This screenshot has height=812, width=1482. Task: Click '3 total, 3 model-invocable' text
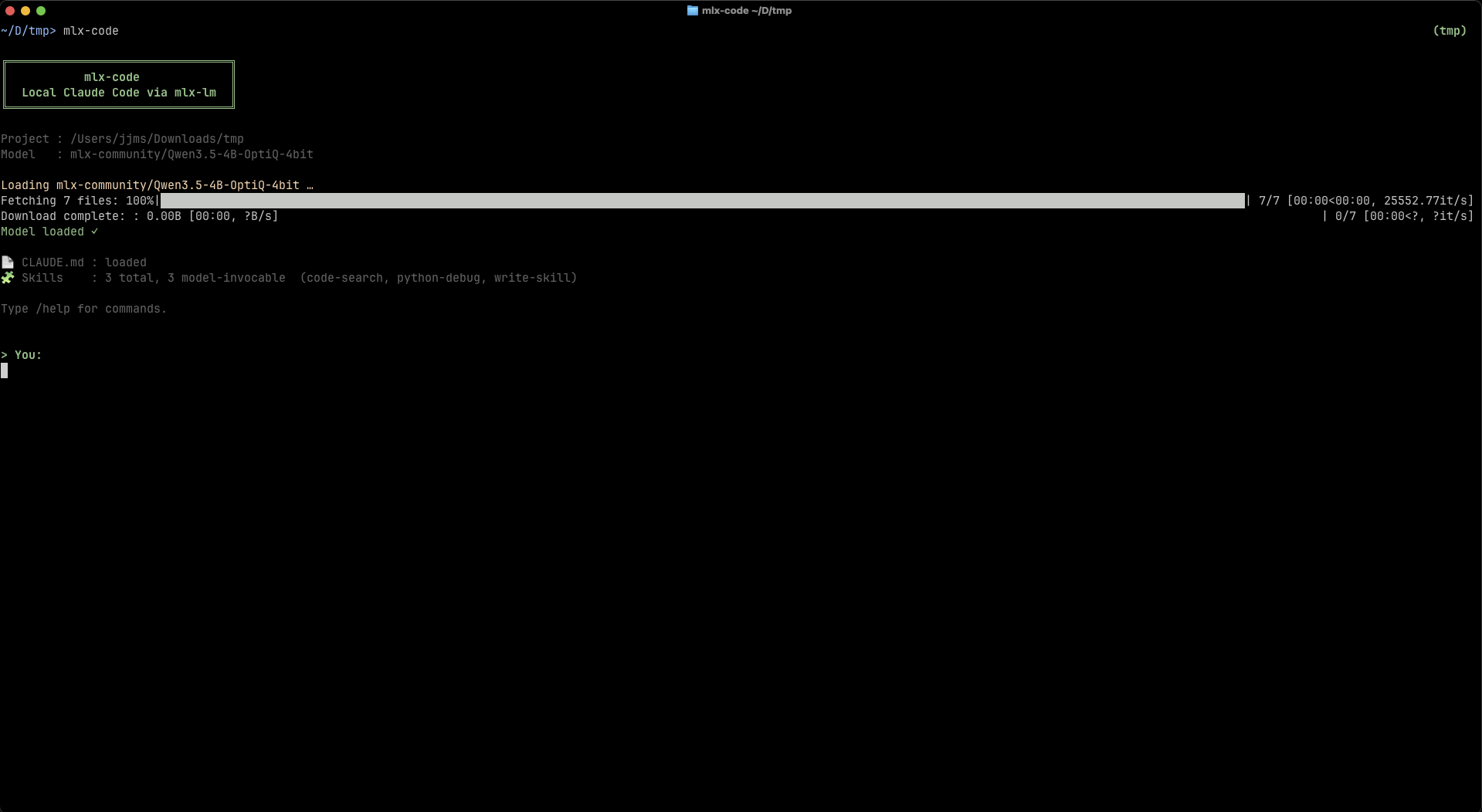[x=195, y=278]
